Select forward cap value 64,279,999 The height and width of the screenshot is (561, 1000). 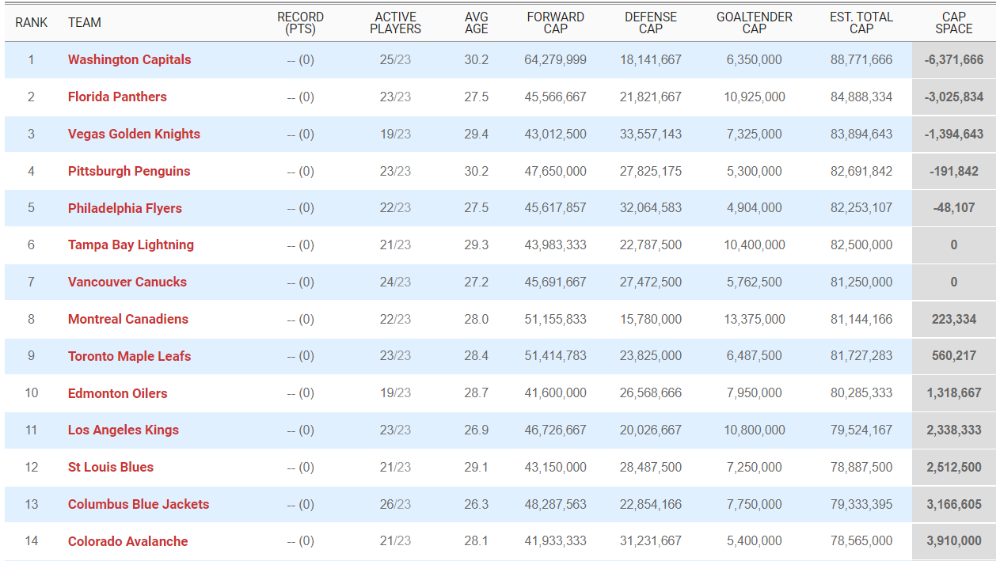[555, 60]
